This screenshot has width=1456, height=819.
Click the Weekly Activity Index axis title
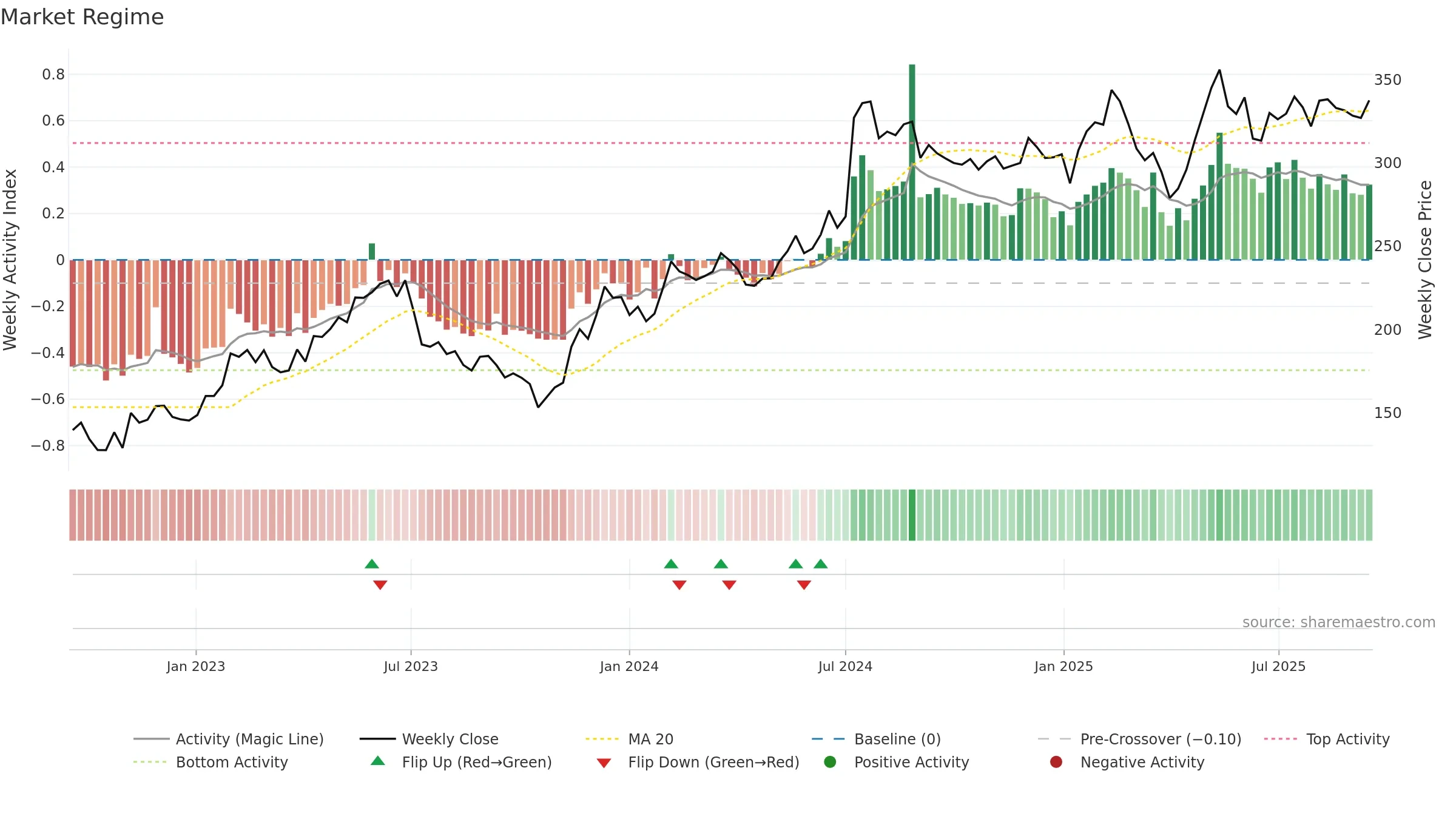[x=10, y=260]
